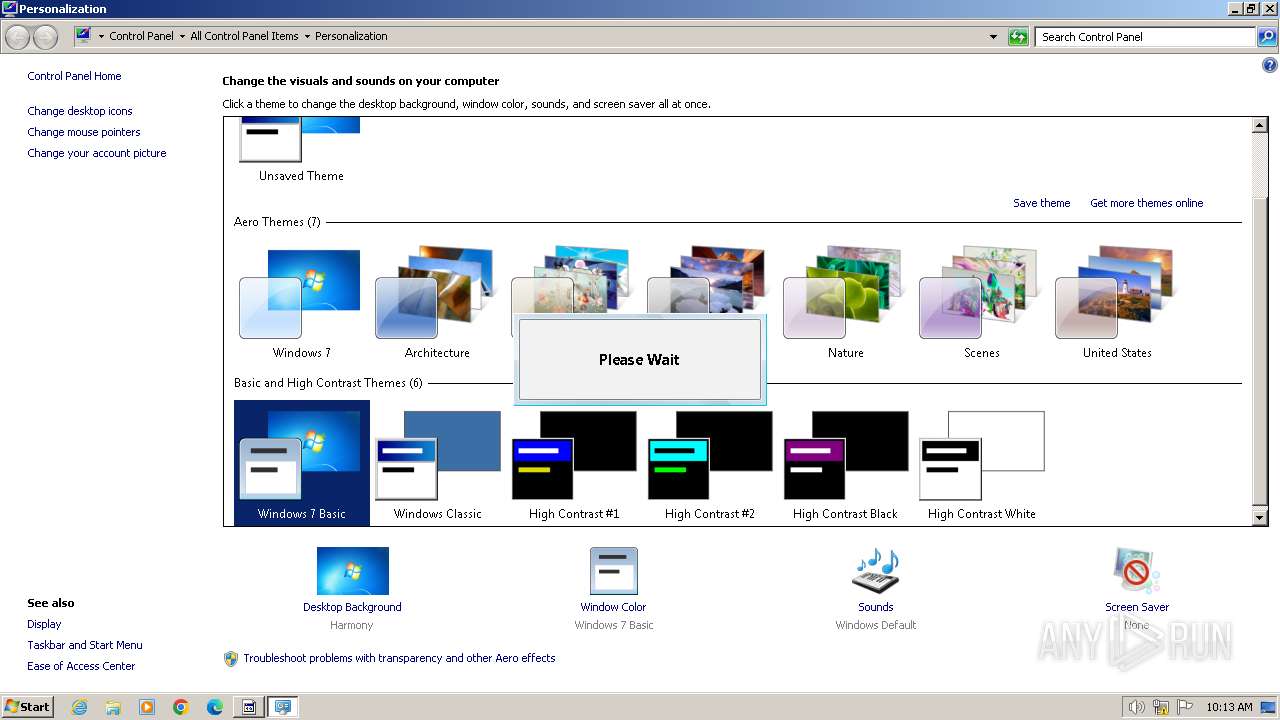The width and height of the screenshot is (1280, 720).
Task: Click the Back navigation button
Action: click(18, 37)
